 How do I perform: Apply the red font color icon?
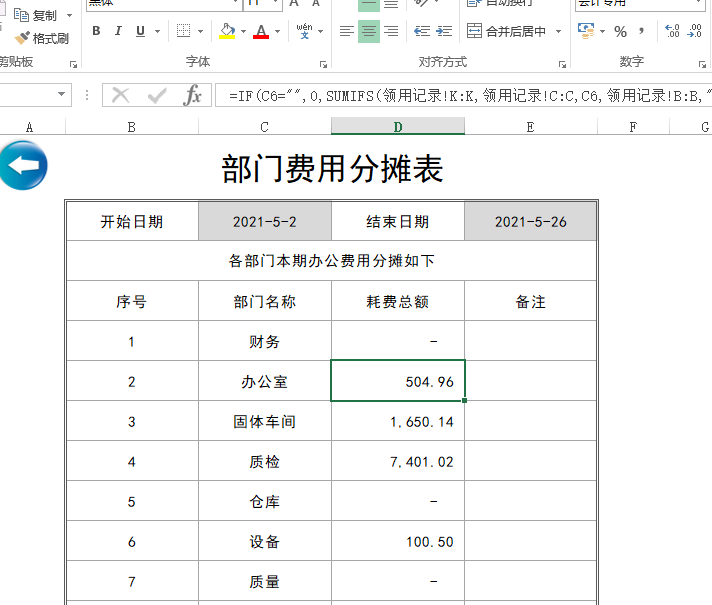[x=261, y=31]
